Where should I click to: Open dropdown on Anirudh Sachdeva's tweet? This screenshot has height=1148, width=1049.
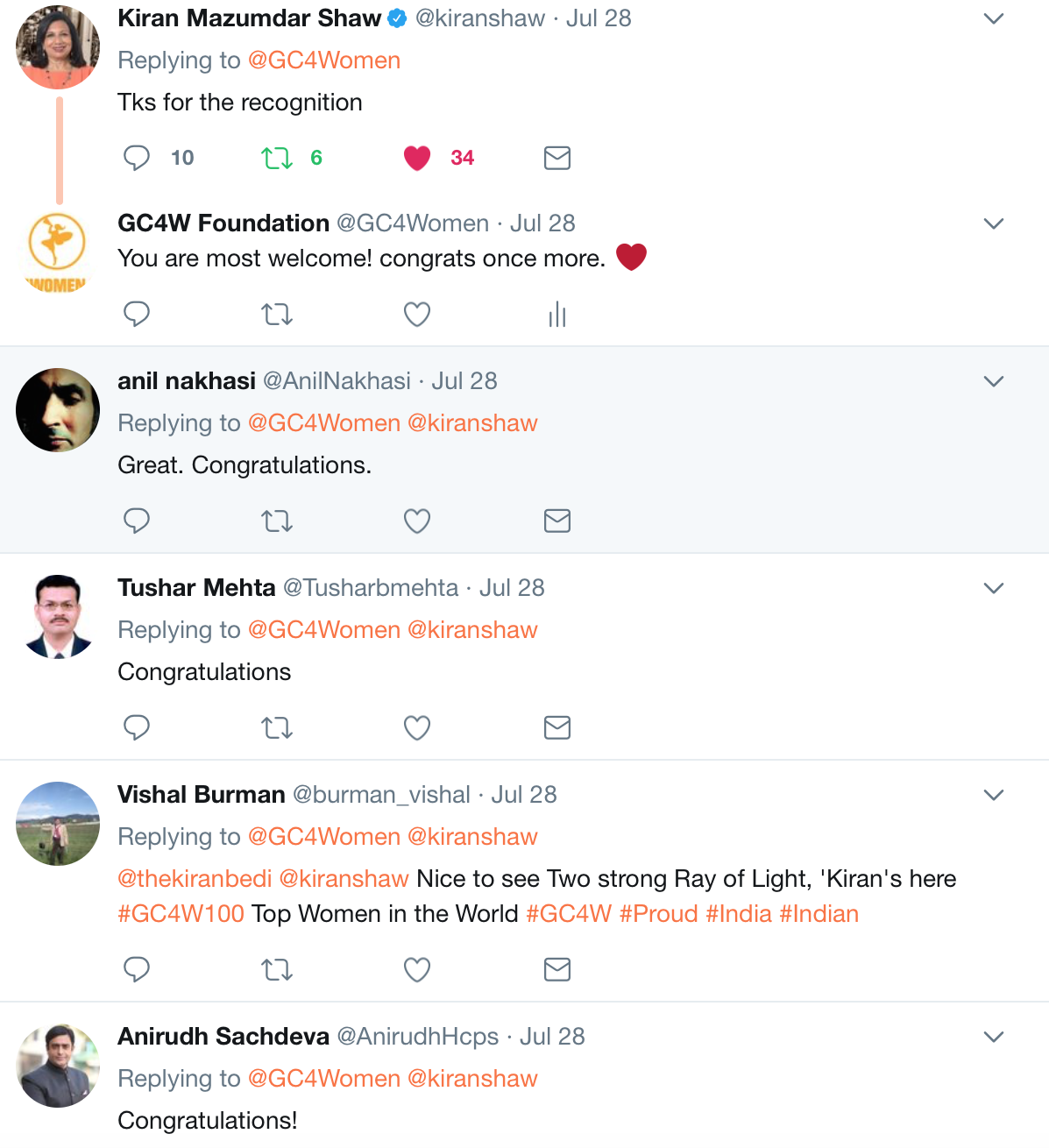993,1037
